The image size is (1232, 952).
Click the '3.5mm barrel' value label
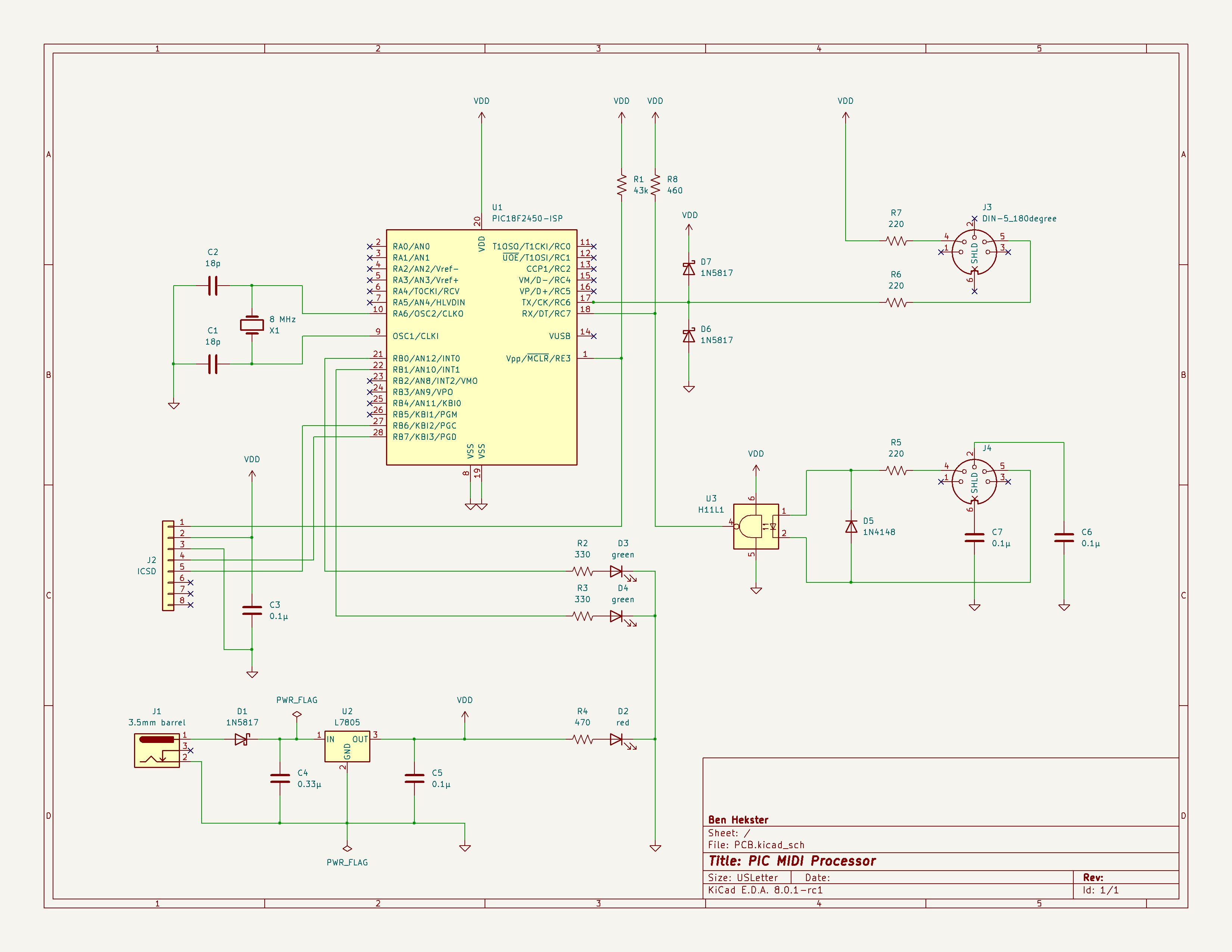(x=157, y=722)
